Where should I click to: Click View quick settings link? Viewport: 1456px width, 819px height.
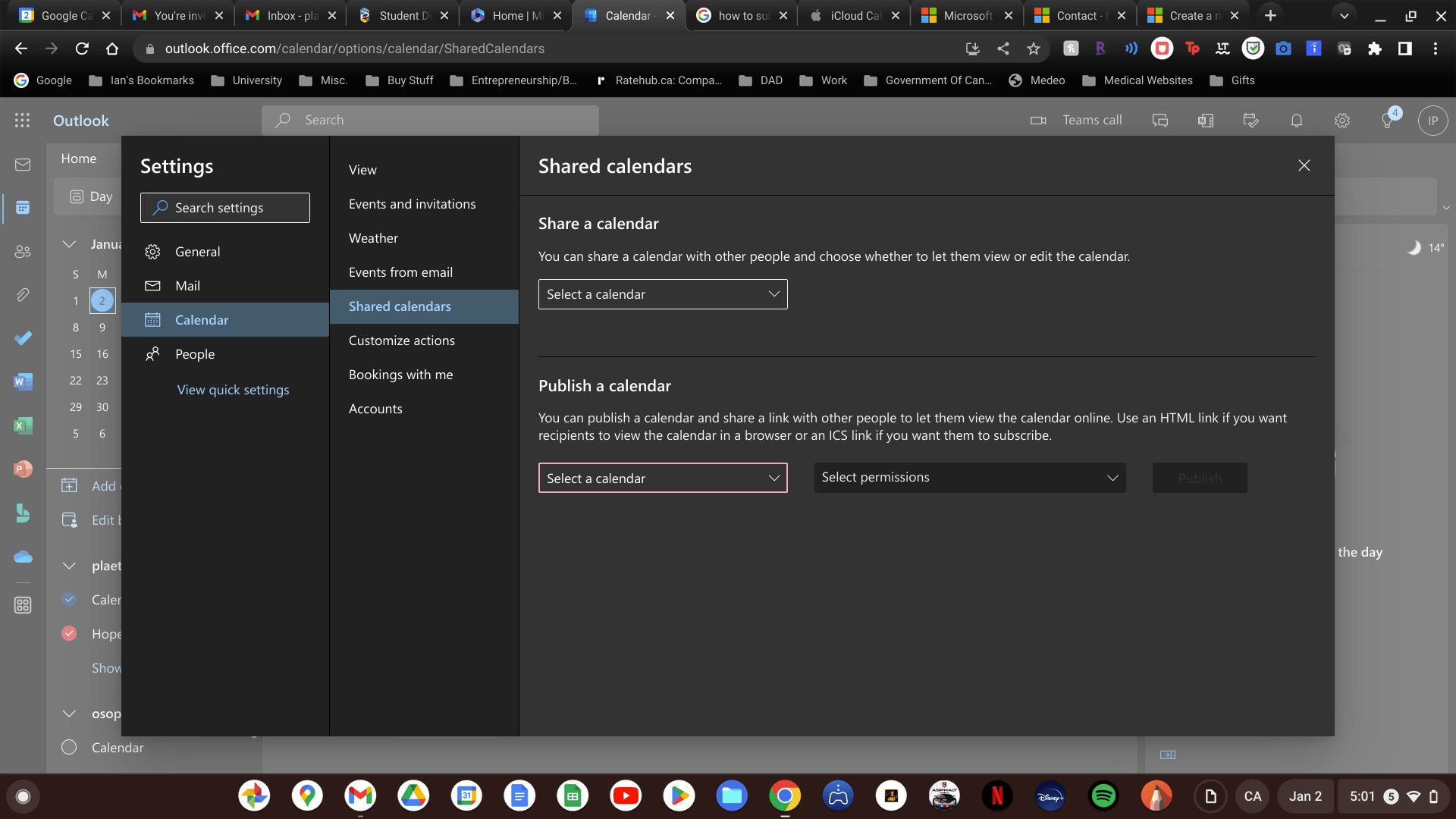tap(233, 390)
